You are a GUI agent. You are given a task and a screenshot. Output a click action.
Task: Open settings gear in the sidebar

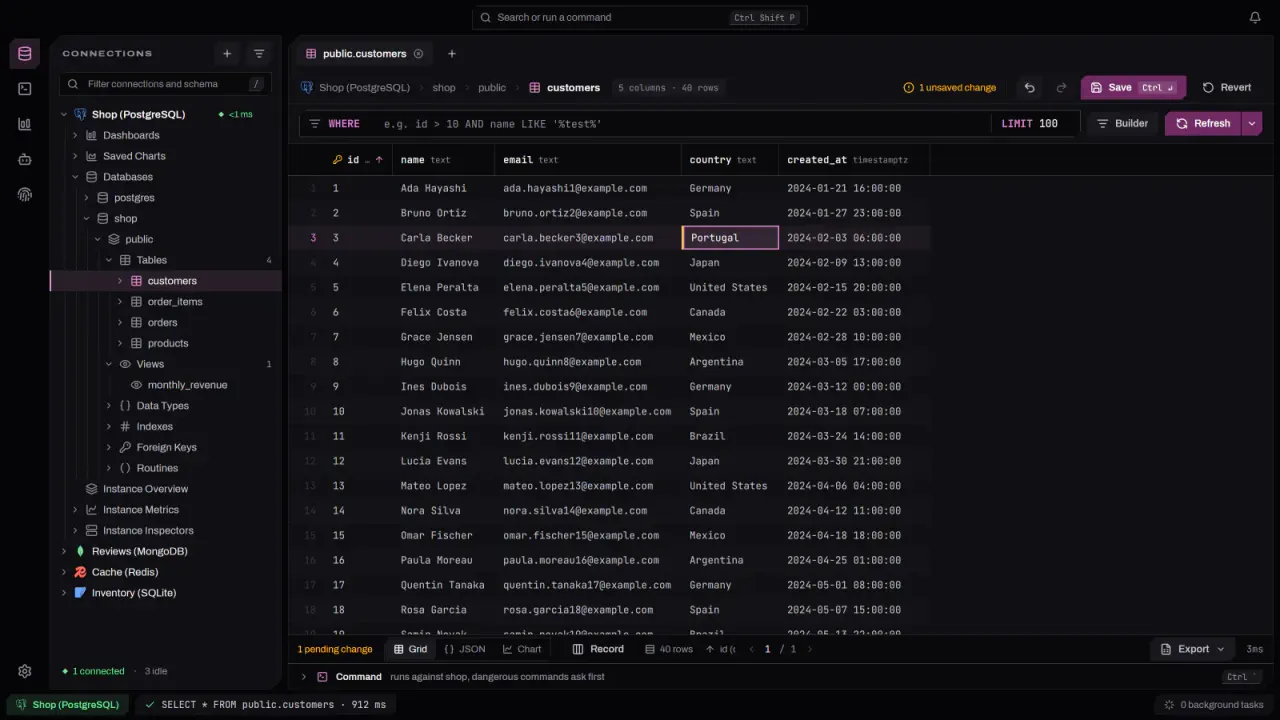tap(25, 672)
